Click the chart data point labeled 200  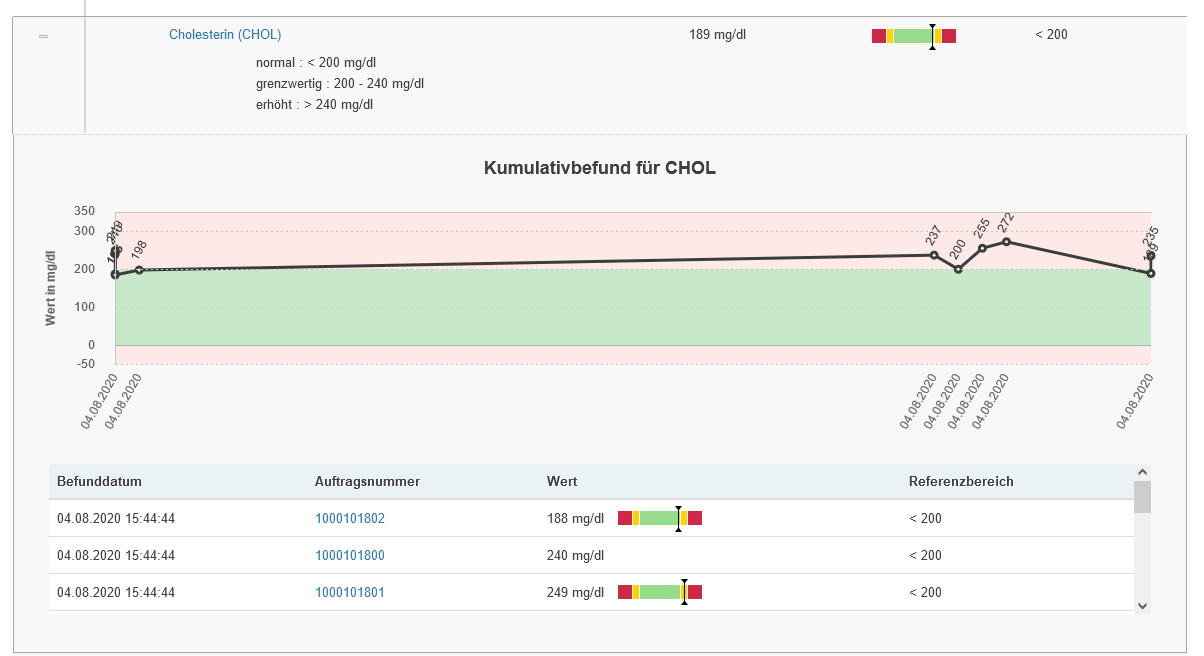(958, 269)
